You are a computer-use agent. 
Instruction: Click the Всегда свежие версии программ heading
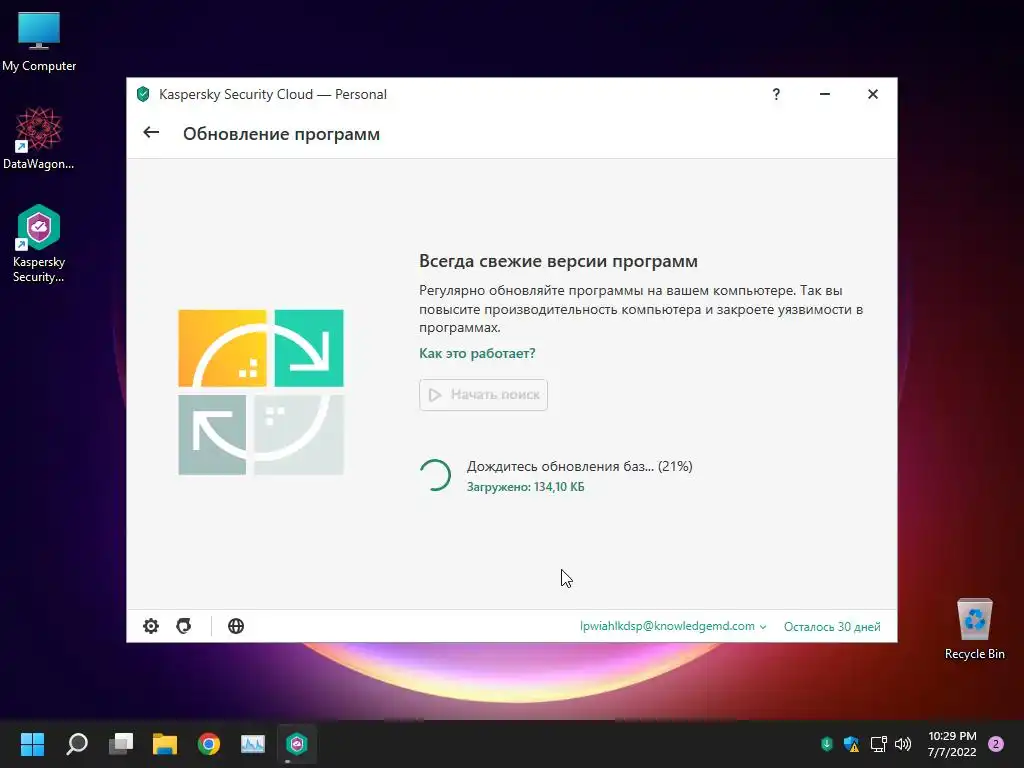click(x=558, y=261)
